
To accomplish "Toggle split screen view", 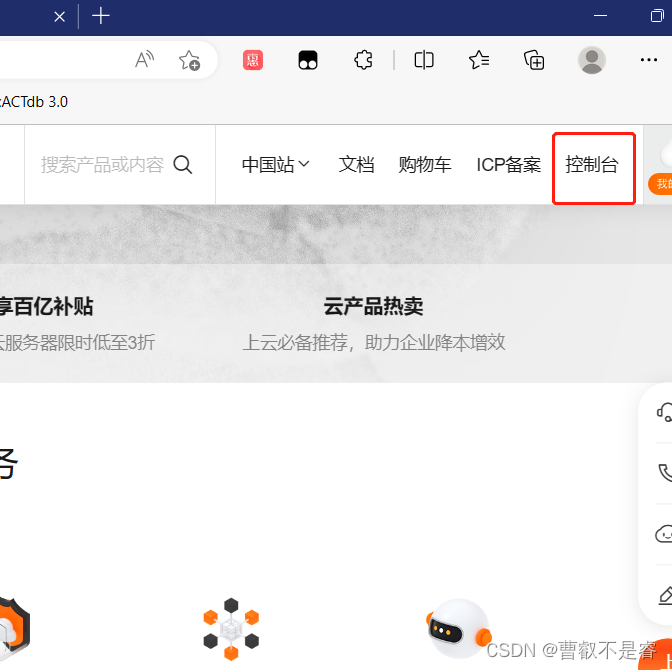I will [424, 60].
